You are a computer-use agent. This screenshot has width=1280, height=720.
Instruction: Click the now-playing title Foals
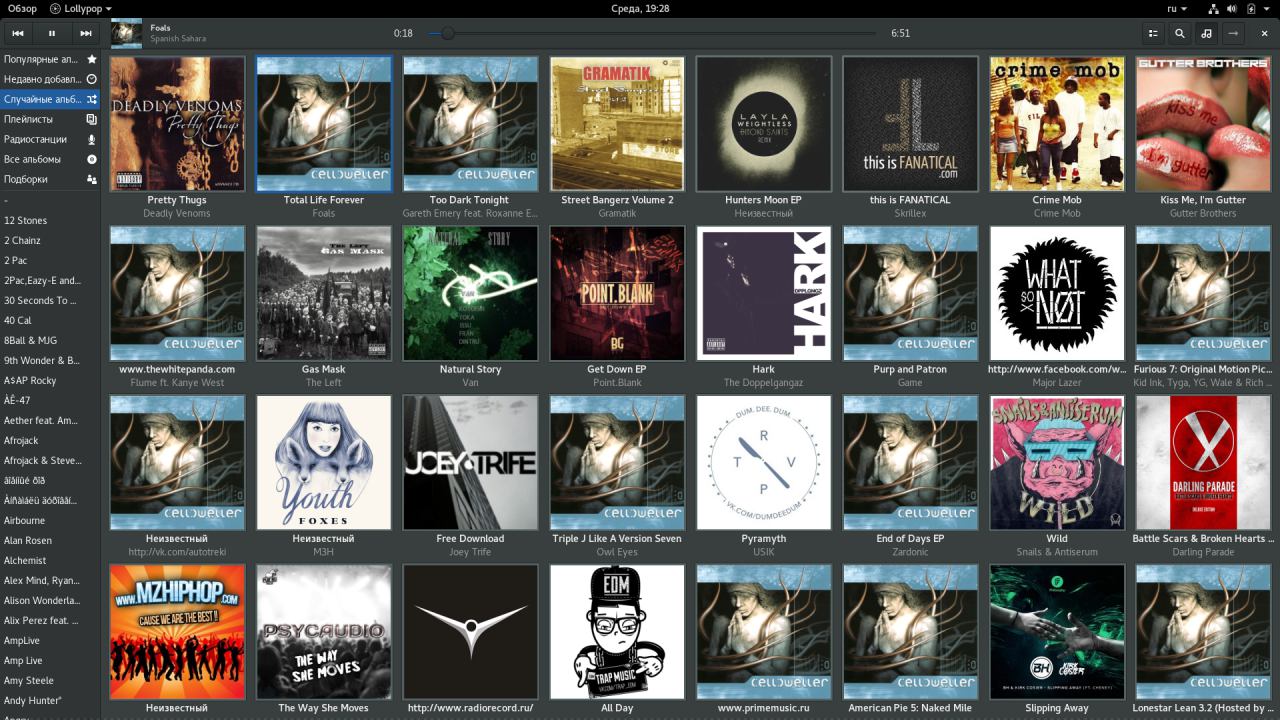pos(160,28)
